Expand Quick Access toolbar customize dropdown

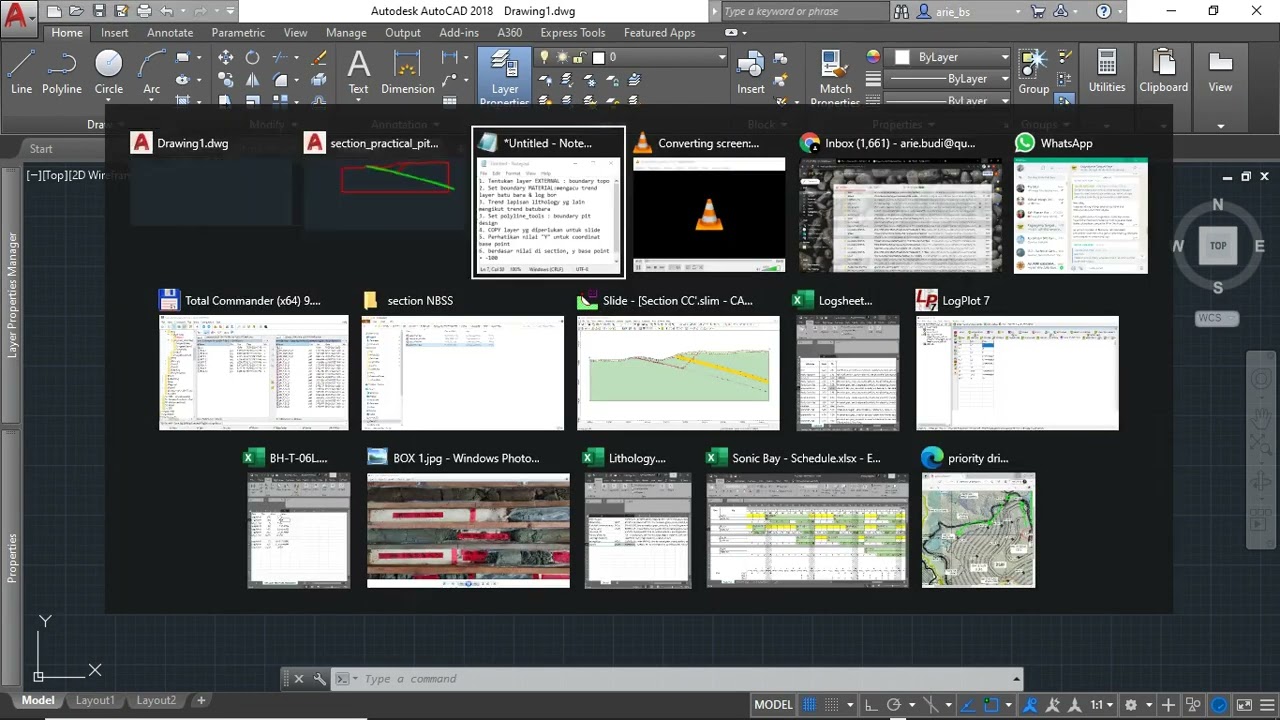(231, 12)
